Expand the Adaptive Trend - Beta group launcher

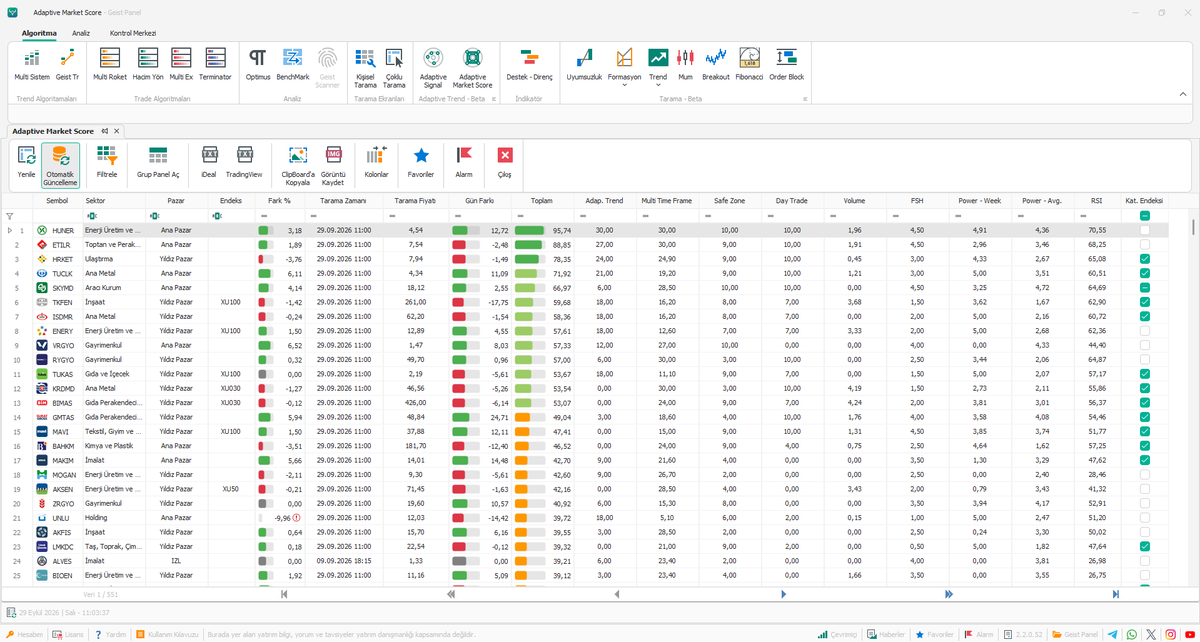[493, 99]
